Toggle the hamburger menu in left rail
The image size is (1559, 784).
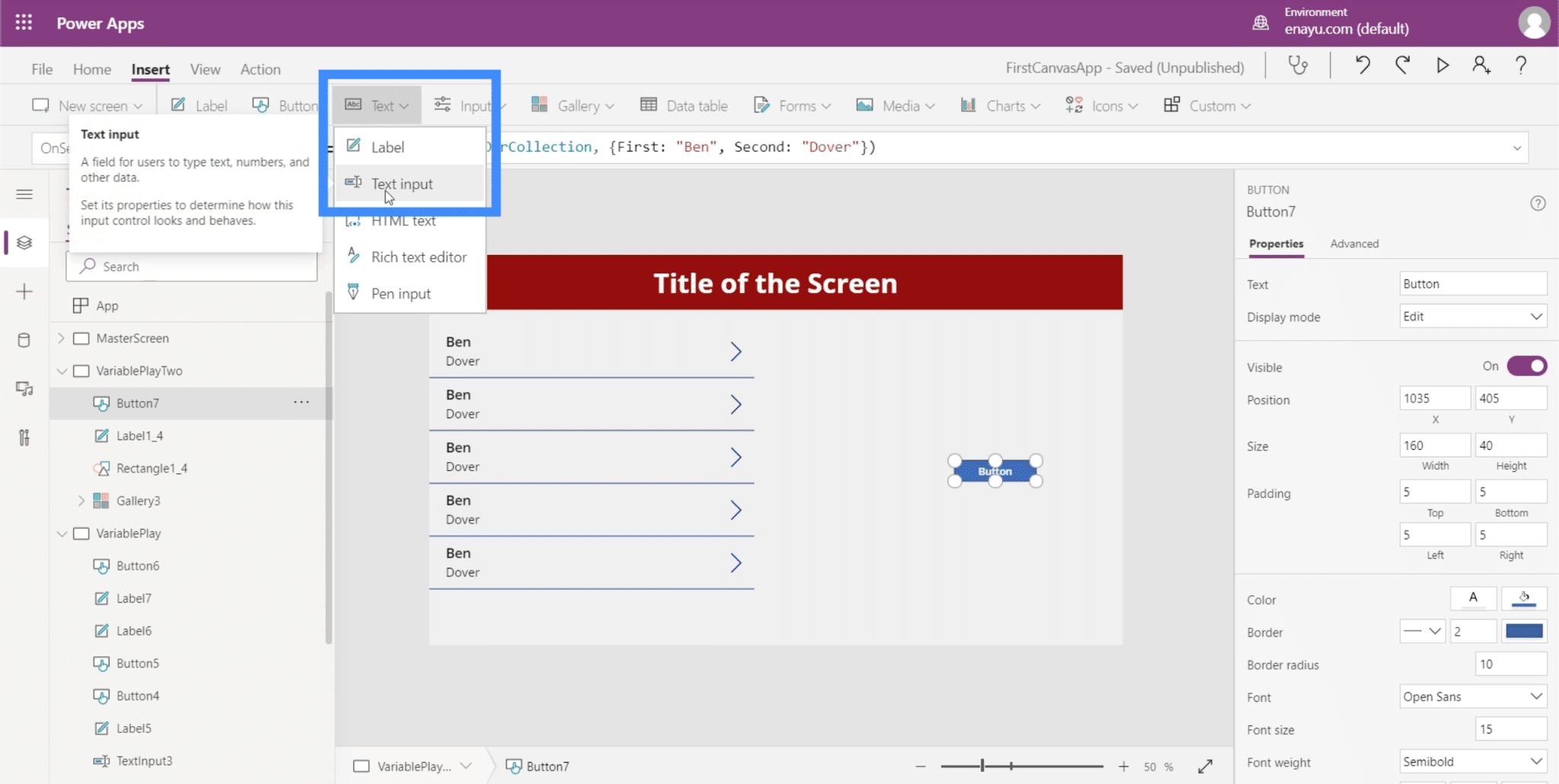[24, 194]
